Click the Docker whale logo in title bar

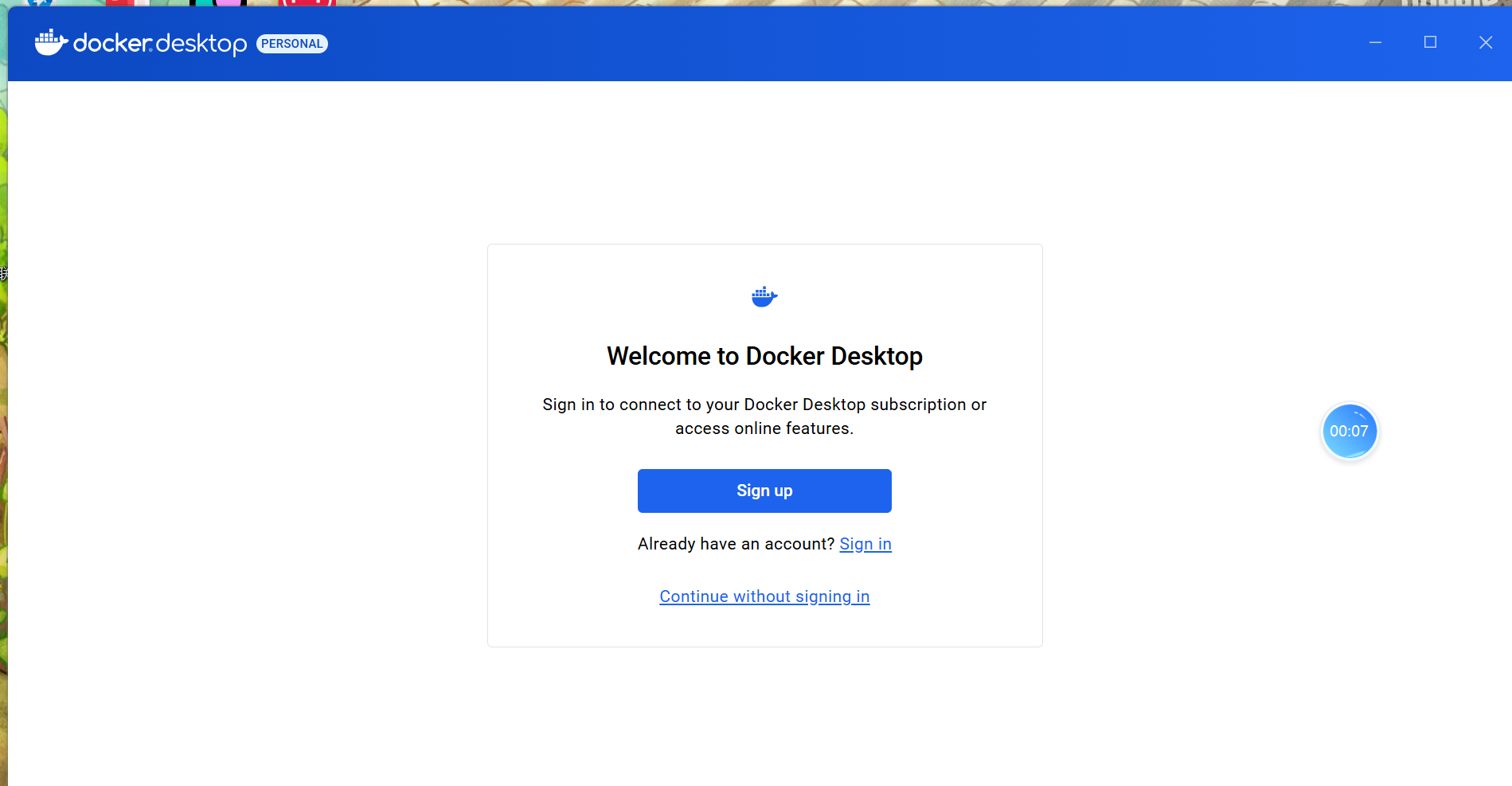51,42
